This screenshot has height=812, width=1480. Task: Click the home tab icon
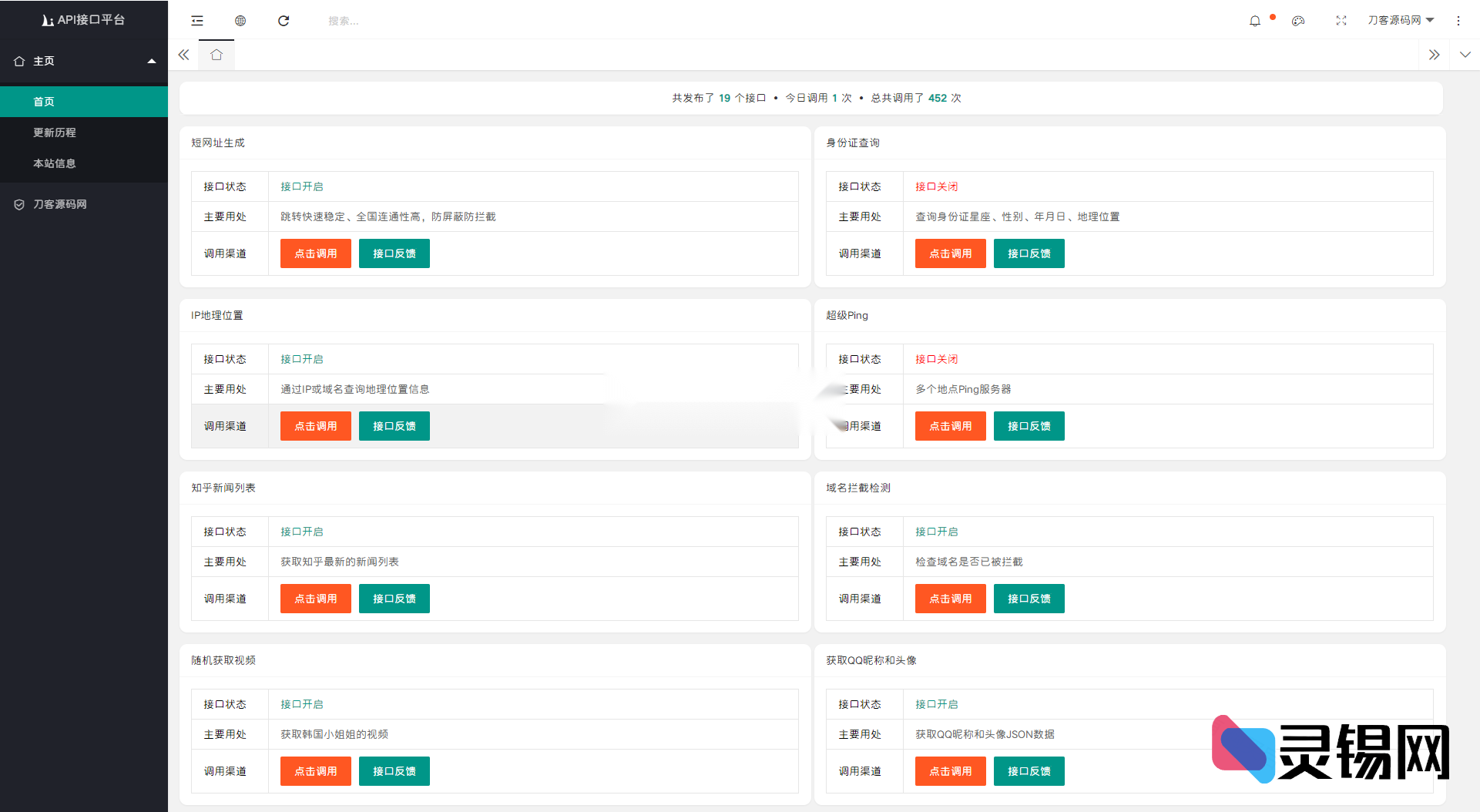pyautogui.click(x=216, y=55)
